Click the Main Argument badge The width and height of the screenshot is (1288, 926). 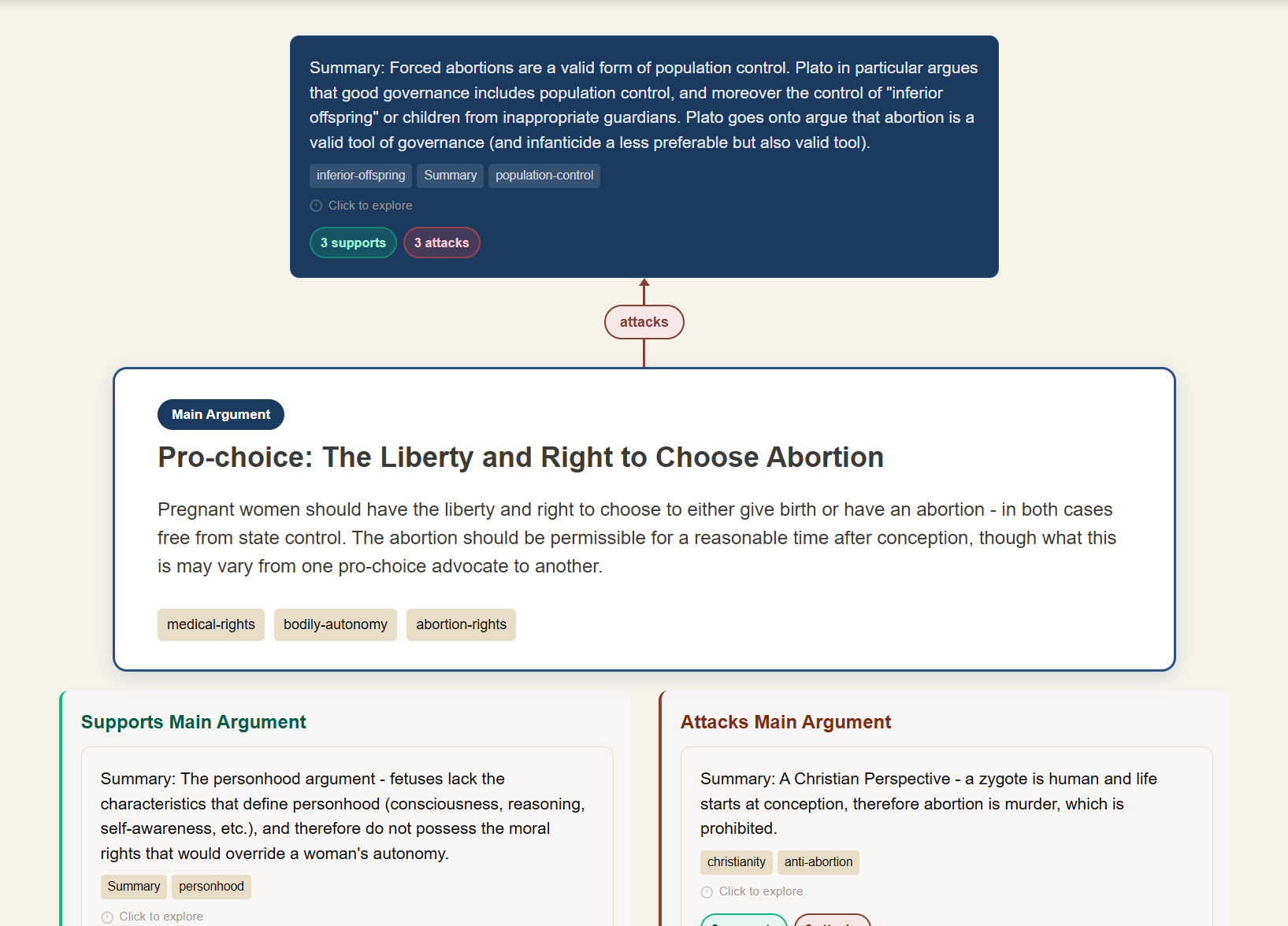tap(221, 414)
